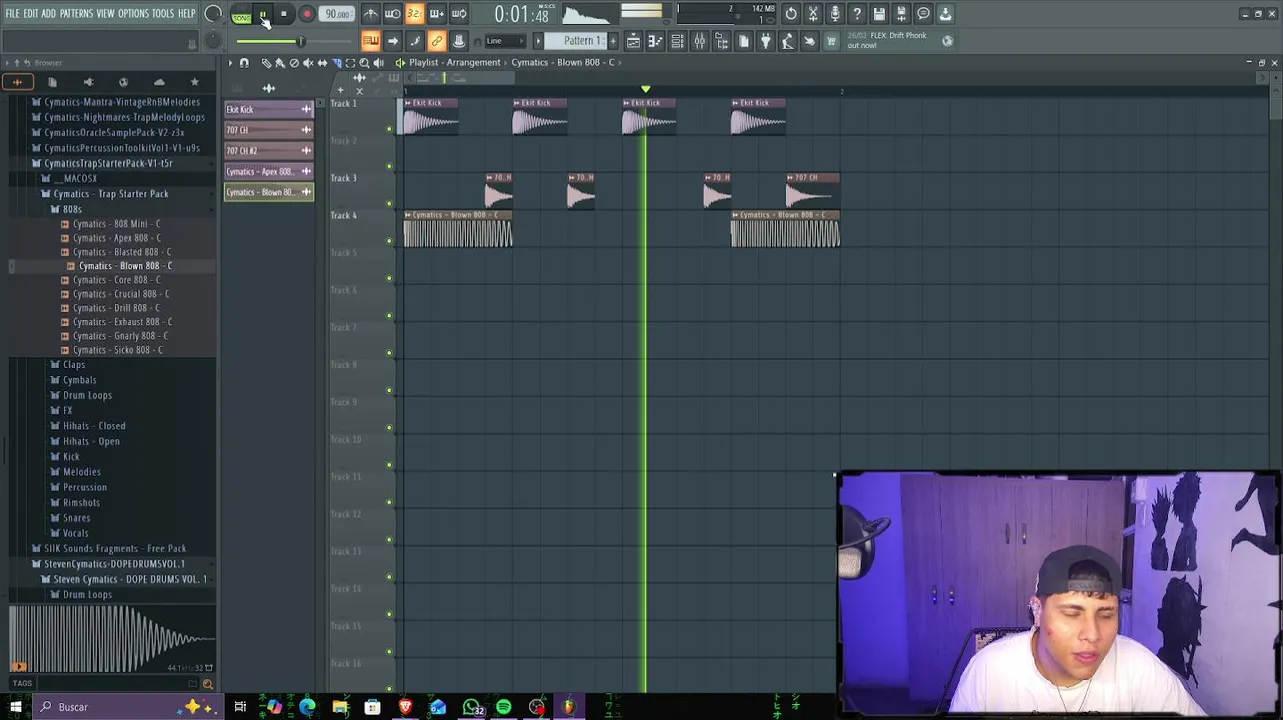Enable the metronome icon
The height and width of the screenshot is (720, 1283).
click(x=370, y=13)
